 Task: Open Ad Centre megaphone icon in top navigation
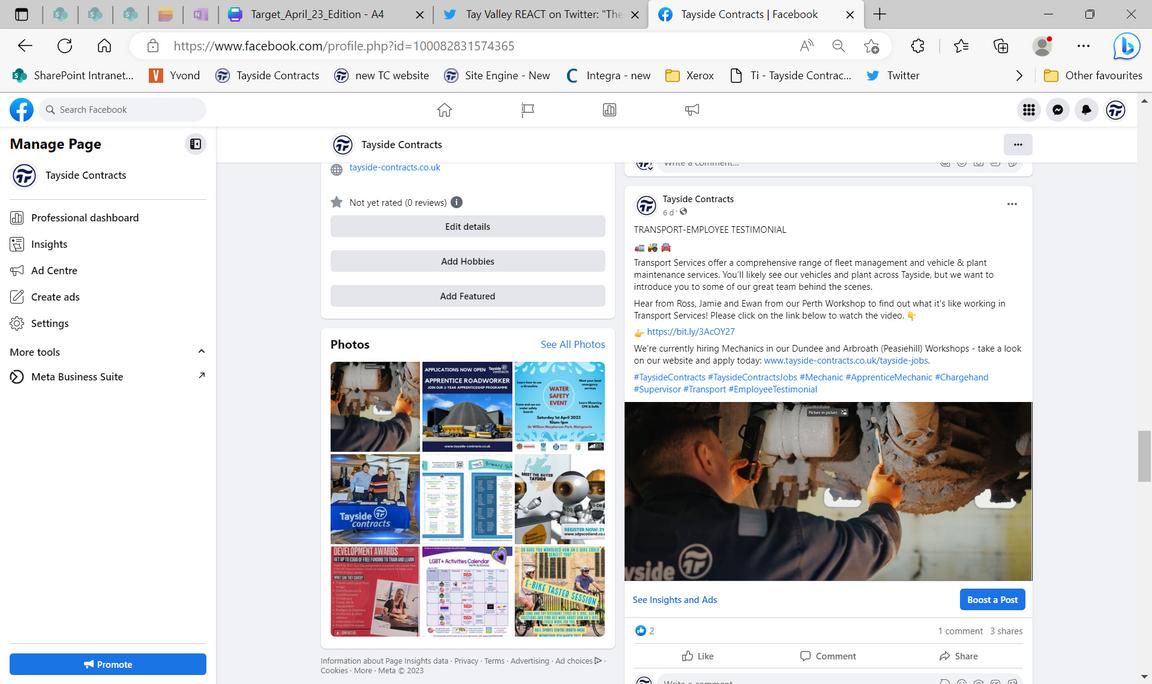[692, 110]
